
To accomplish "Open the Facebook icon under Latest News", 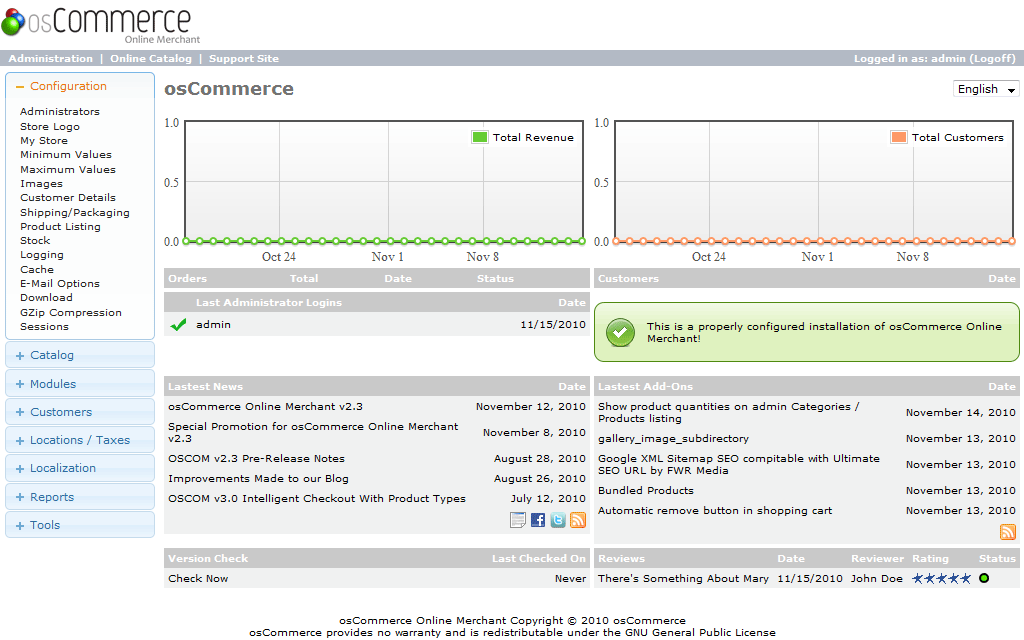I will tap(538, 520).
